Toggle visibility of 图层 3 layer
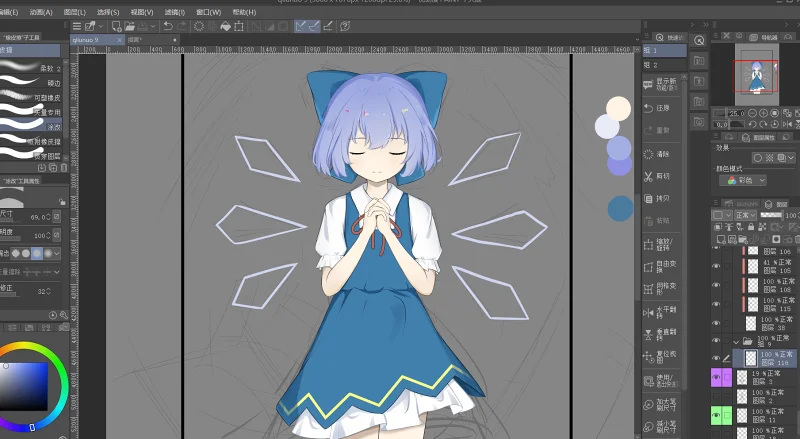The height and width of the screenshot is (439, 800). pyautogui.click(x=716, y=378)
